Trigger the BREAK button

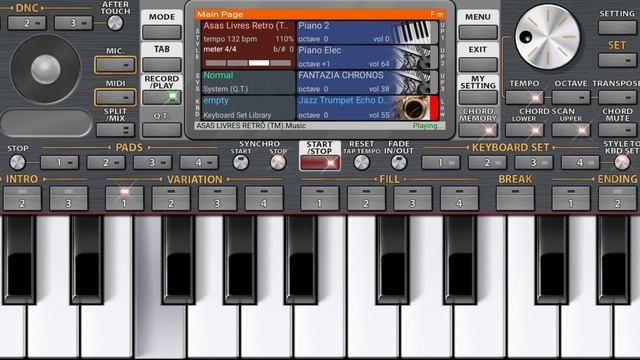click(x=515, y=198)
